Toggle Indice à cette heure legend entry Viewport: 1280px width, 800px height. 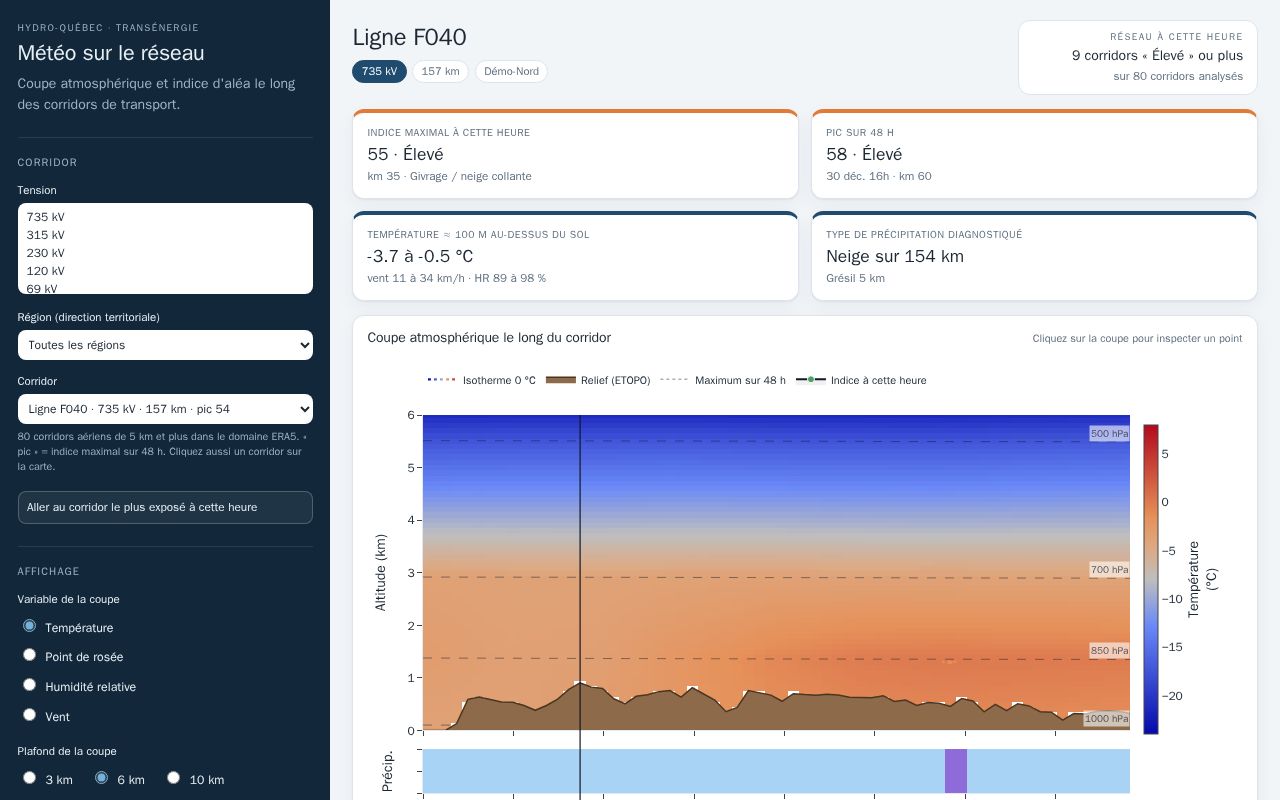(x=861, y=380)
